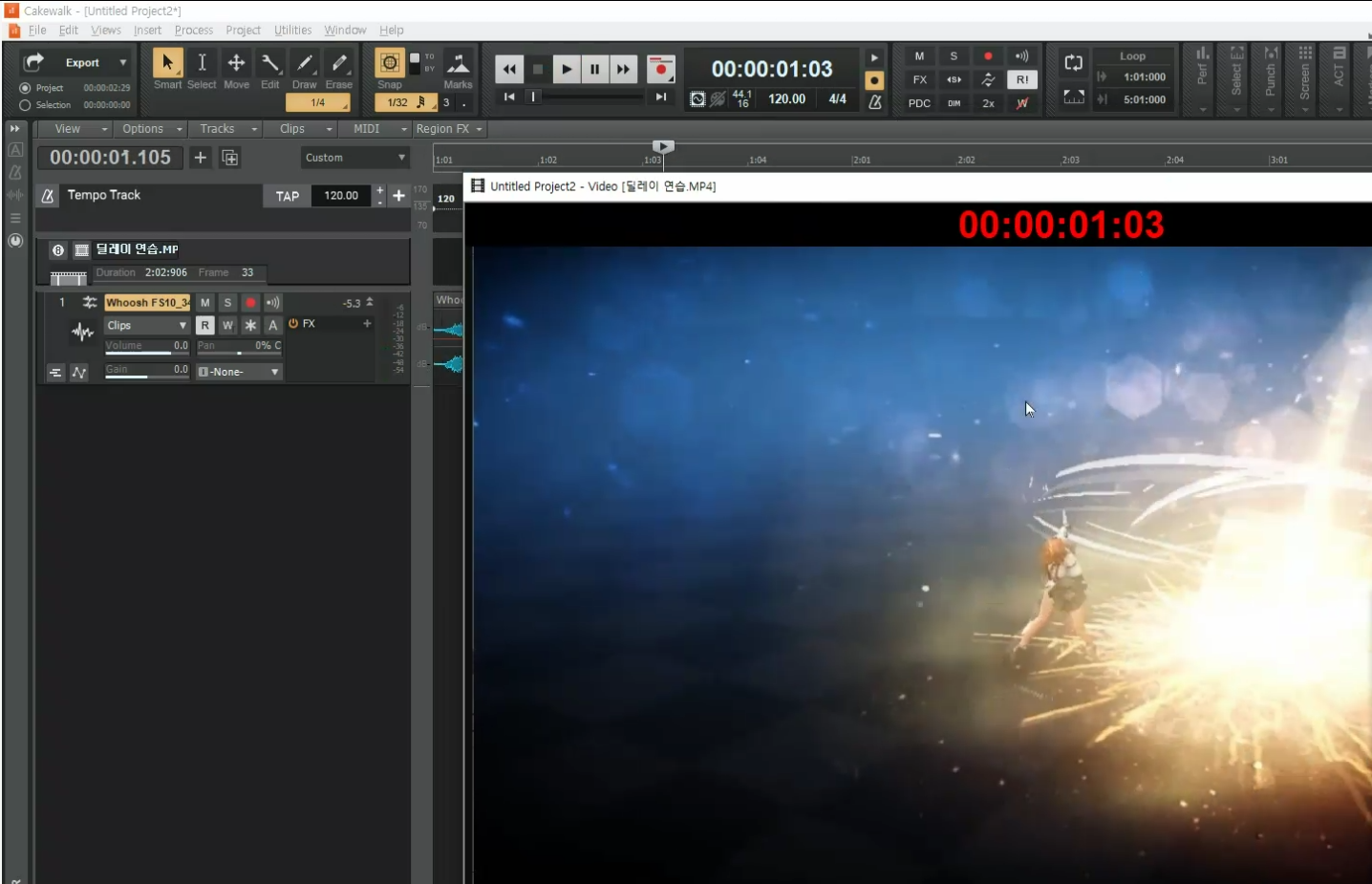Image resolution: width=1372 pixels, height=884 pixels.
Task: Activate the Edit wrench tool
Action: tap(270, 63)
